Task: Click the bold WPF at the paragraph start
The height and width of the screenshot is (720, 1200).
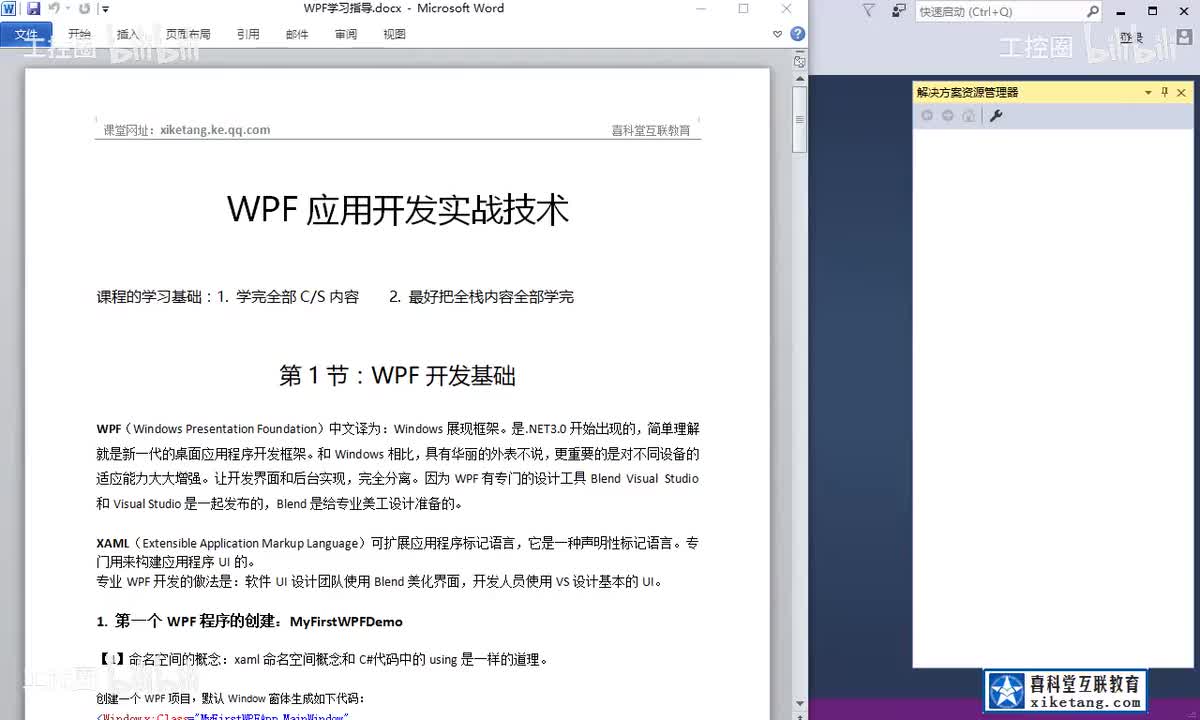Action: [x=108, y=429]
